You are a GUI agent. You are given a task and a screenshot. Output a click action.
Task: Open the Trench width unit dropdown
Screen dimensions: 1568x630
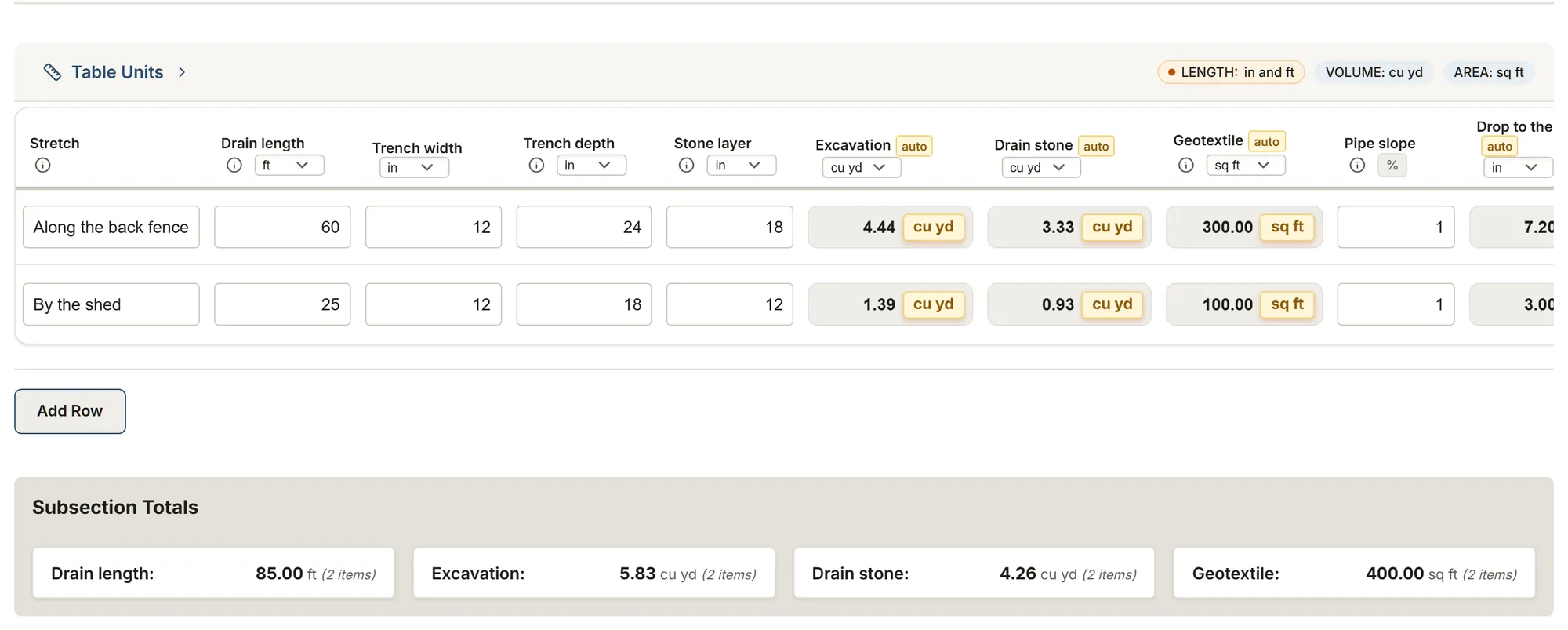415,167
